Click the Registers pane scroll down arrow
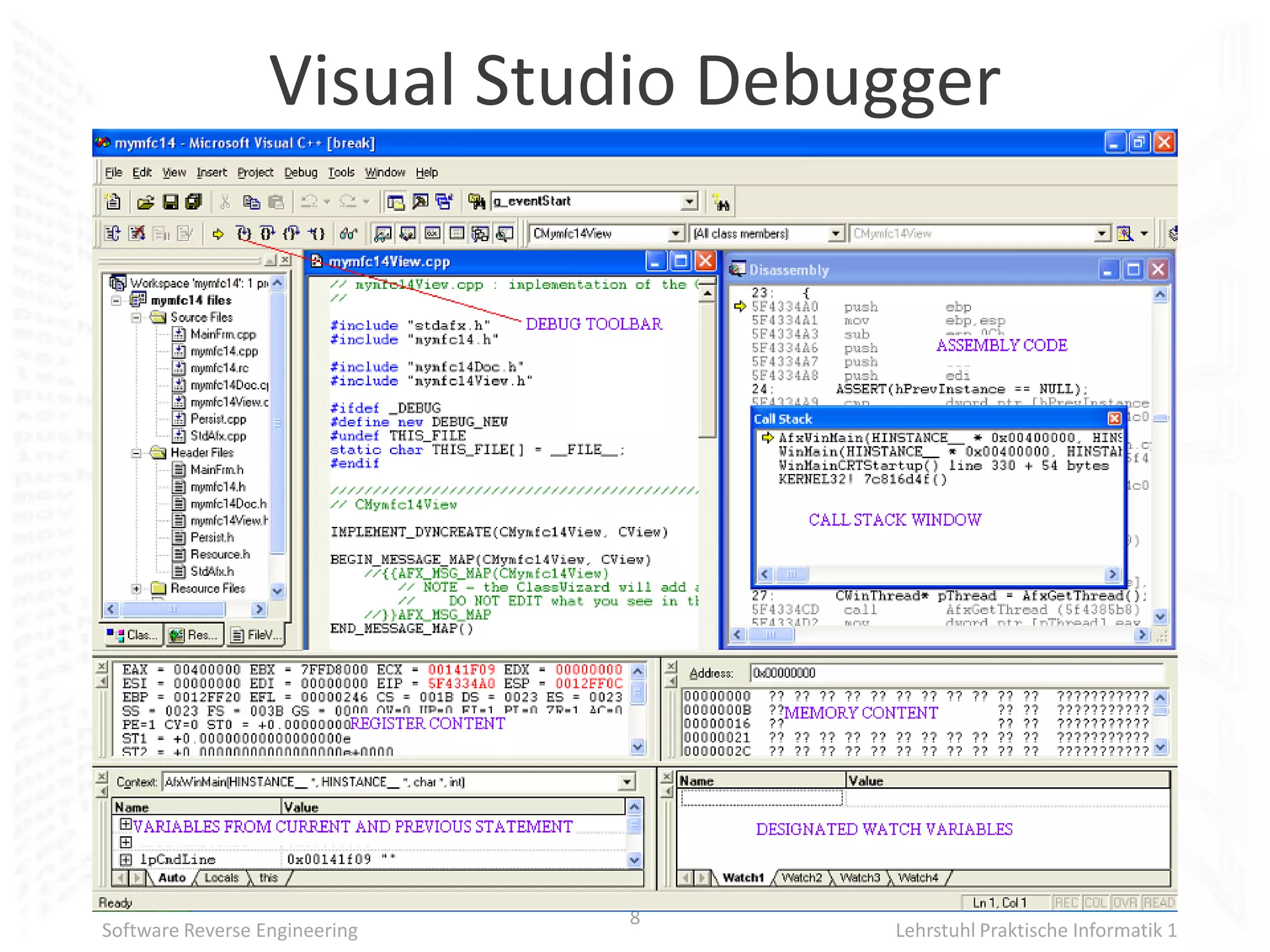The height and width of the screenshot is (952, 1270). pyautogui.click(x=637, y=747)
